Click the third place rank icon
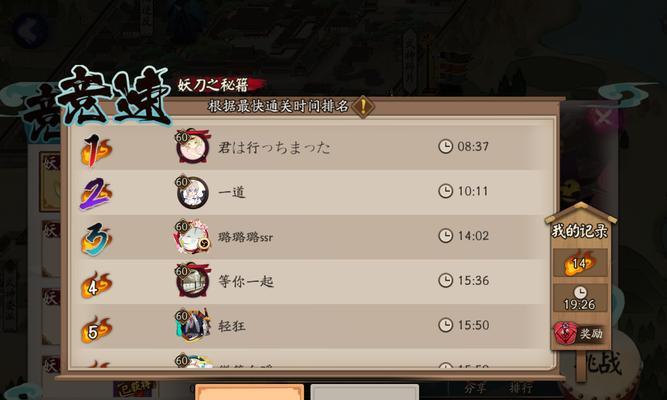Image resolution: width=667 pixels, height=400 pixels. 96,239
